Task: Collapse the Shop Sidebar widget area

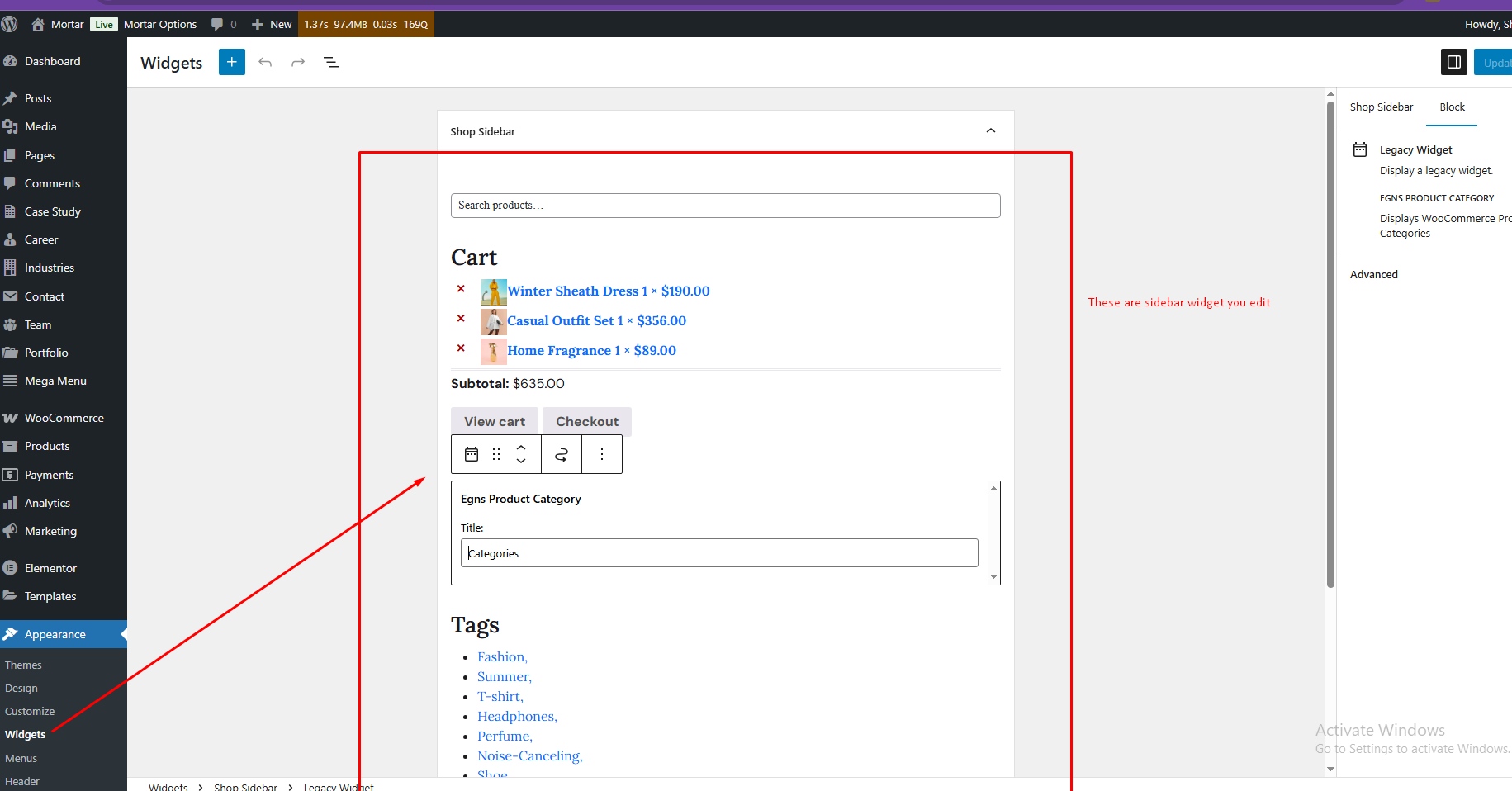Action: [991, 130]
